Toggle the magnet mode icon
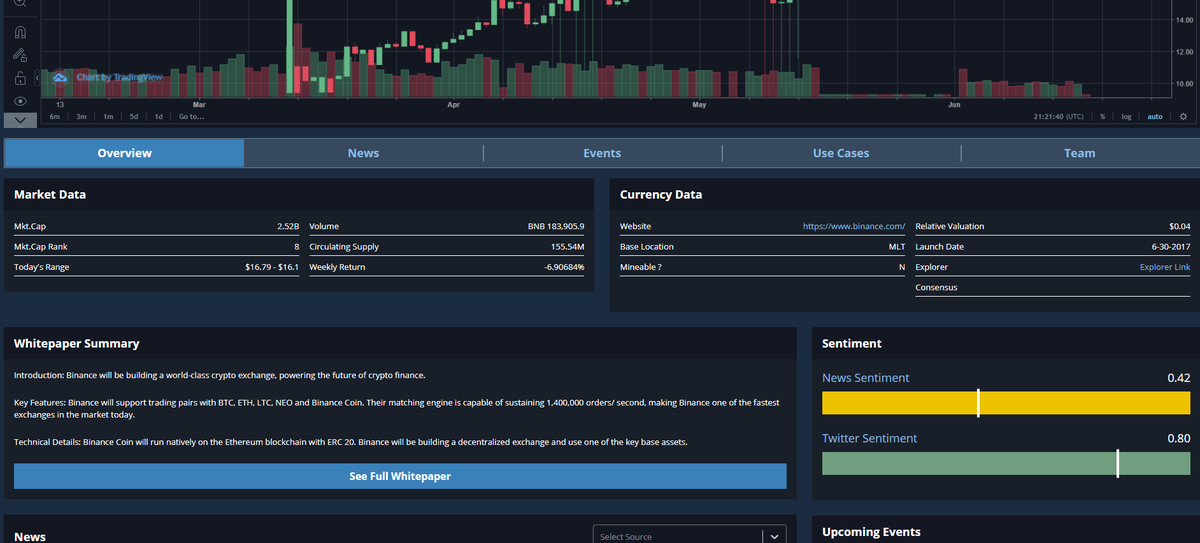This screenshot has width=1200, height=543. [20, 31]
